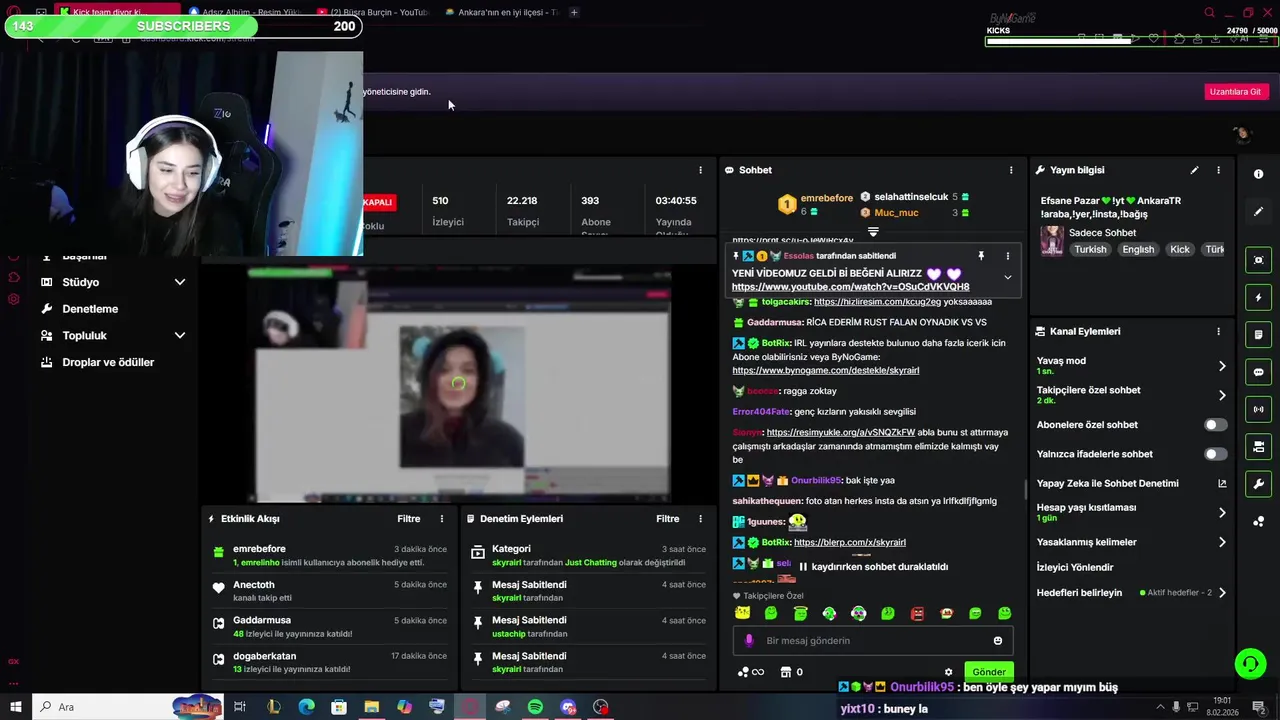The height and width of the screenshot is (720, 1280).
Task: Click the wrench icon in right toolbar
Action: (1258, 484)
